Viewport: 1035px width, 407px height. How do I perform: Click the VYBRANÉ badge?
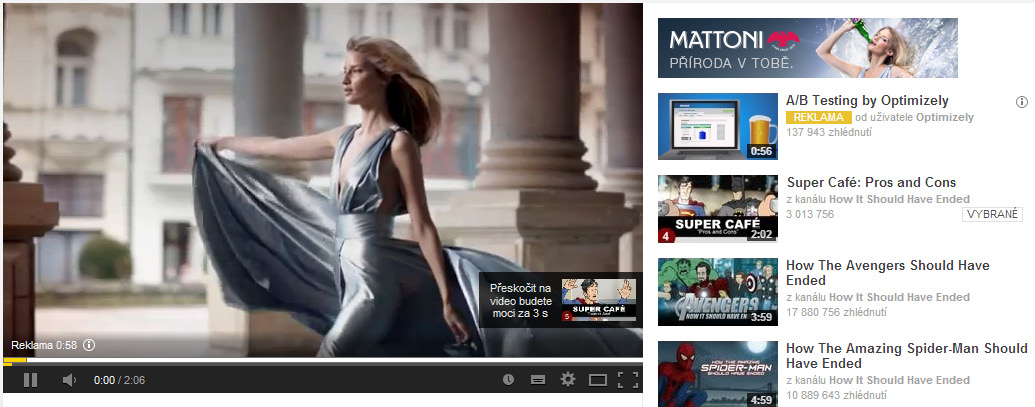tap(992, 214)
